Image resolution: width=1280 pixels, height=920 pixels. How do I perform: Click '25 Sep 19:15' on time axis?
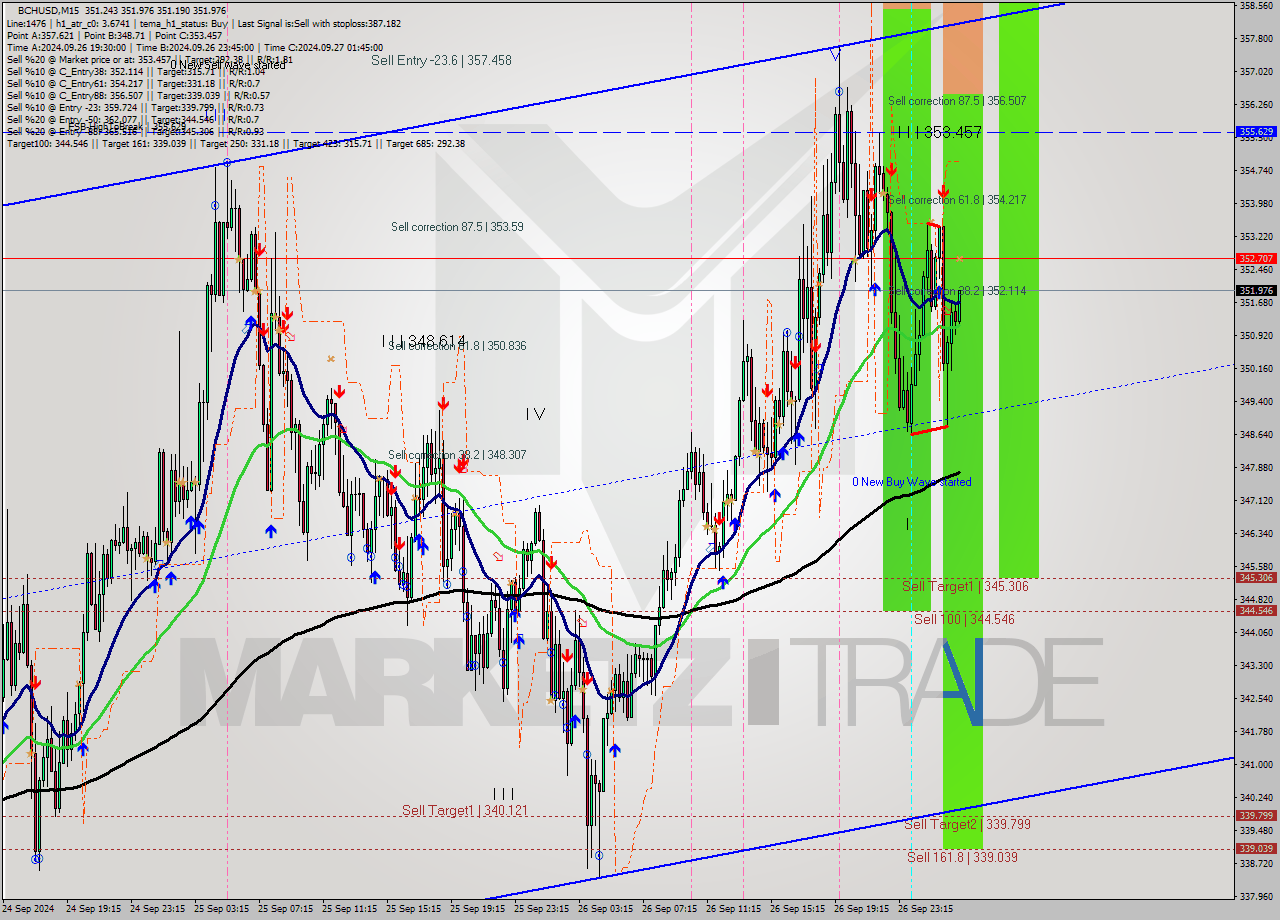point(477,909)
